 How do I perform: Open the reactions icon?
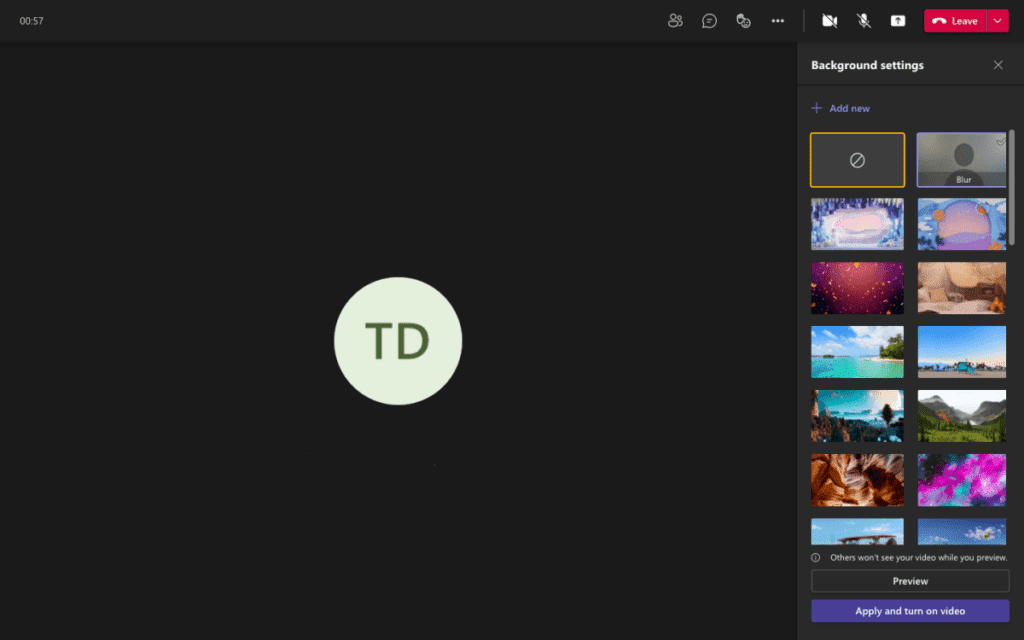tap(743, 21)
